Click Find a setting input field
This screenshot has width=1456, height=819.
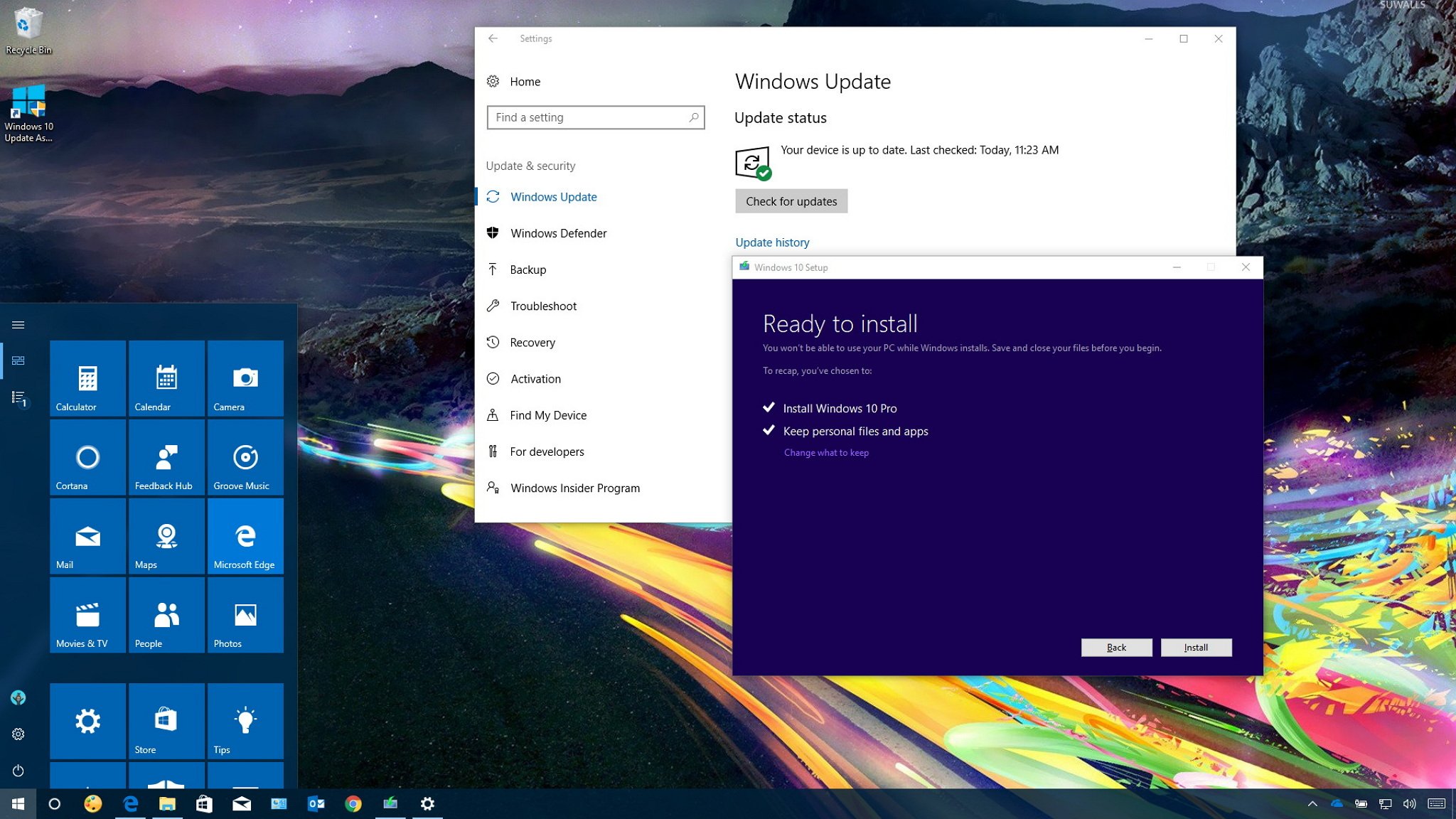[x=595, y=117]
